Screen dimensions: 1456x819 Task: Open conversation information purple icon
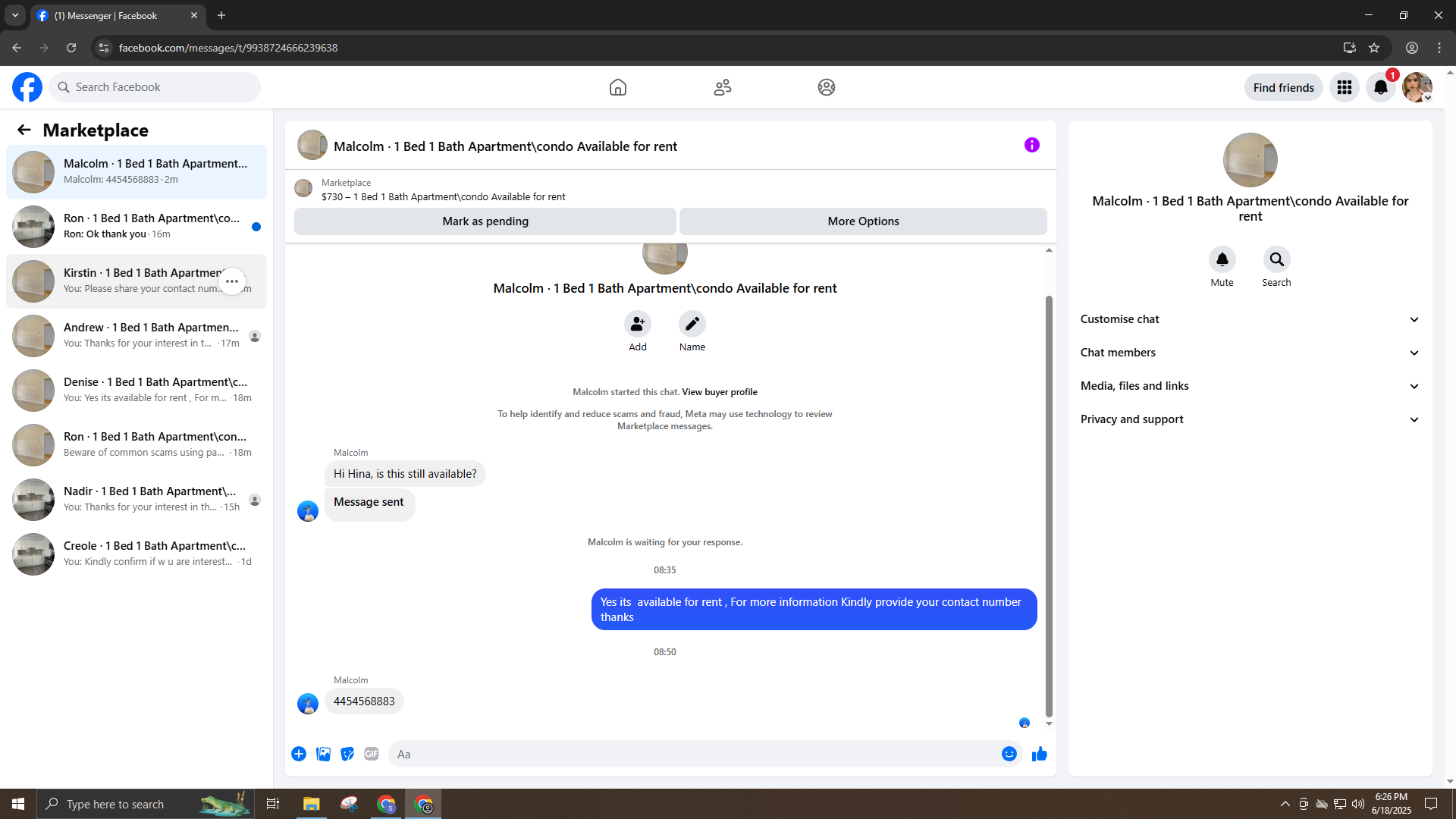click(1032, 145)
